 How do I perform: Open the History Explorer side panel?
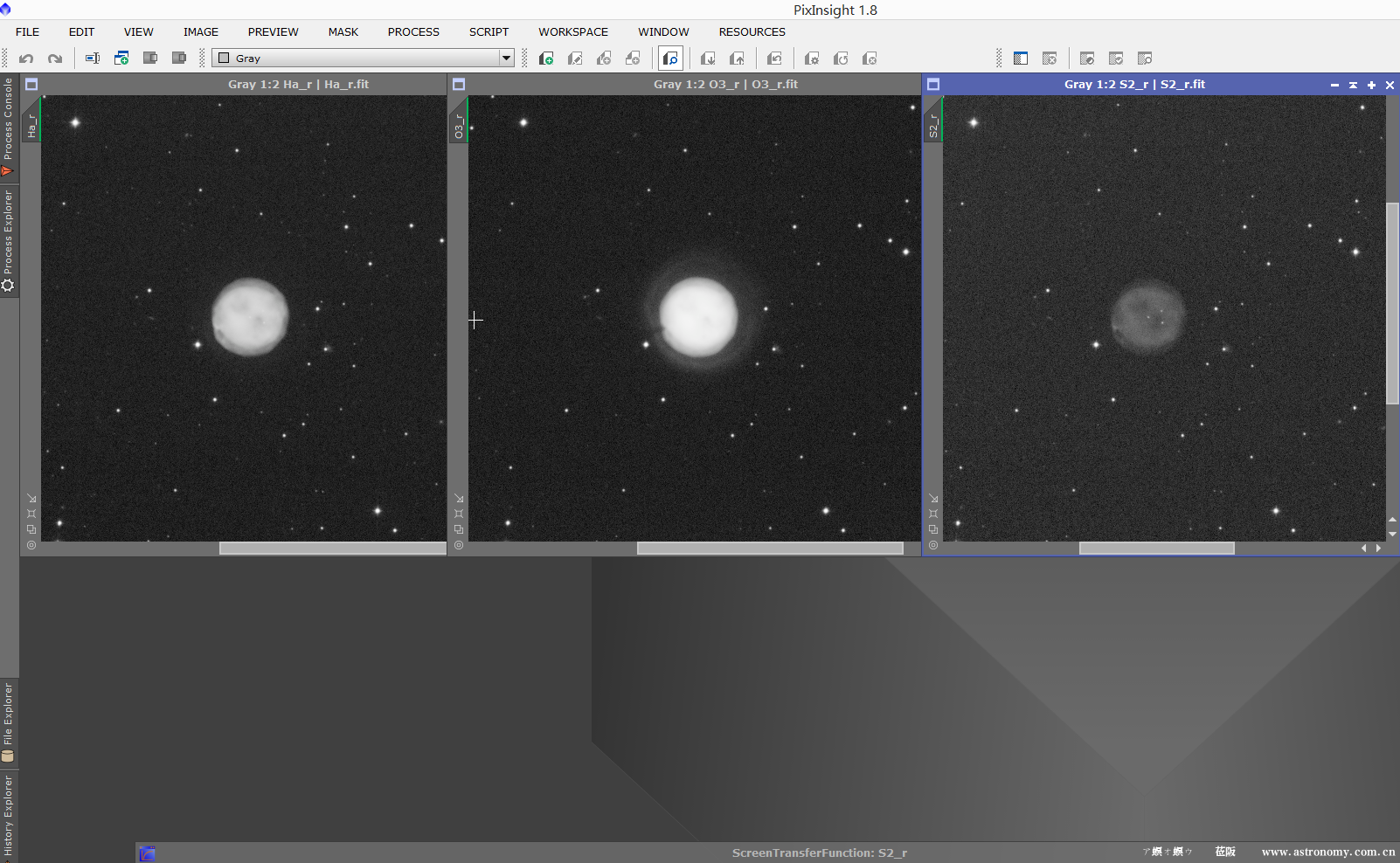(9, 816)
